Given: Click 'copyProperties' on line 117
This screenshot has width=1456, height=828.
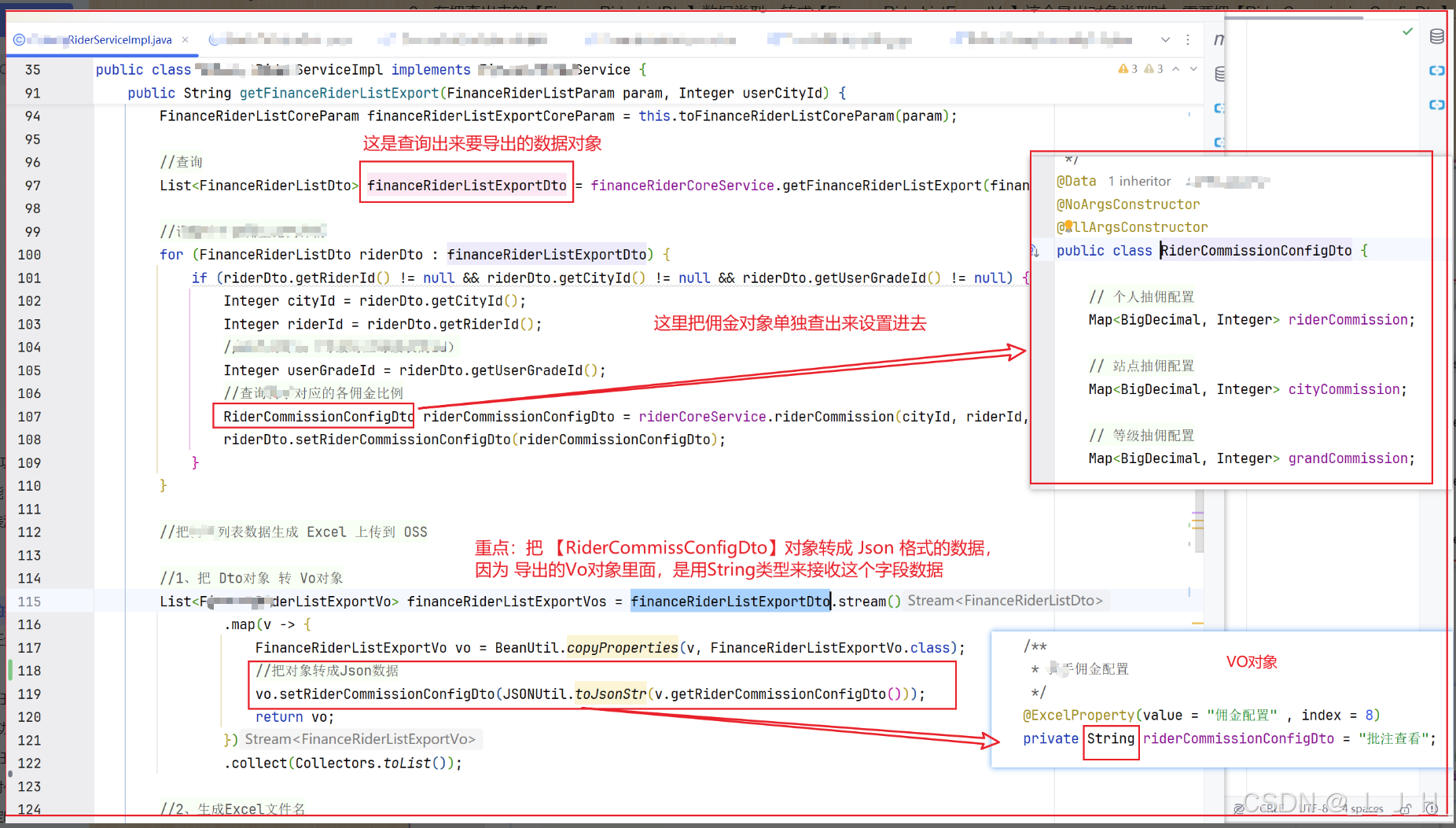Looking at the screenshot, I should coord(623,648).
